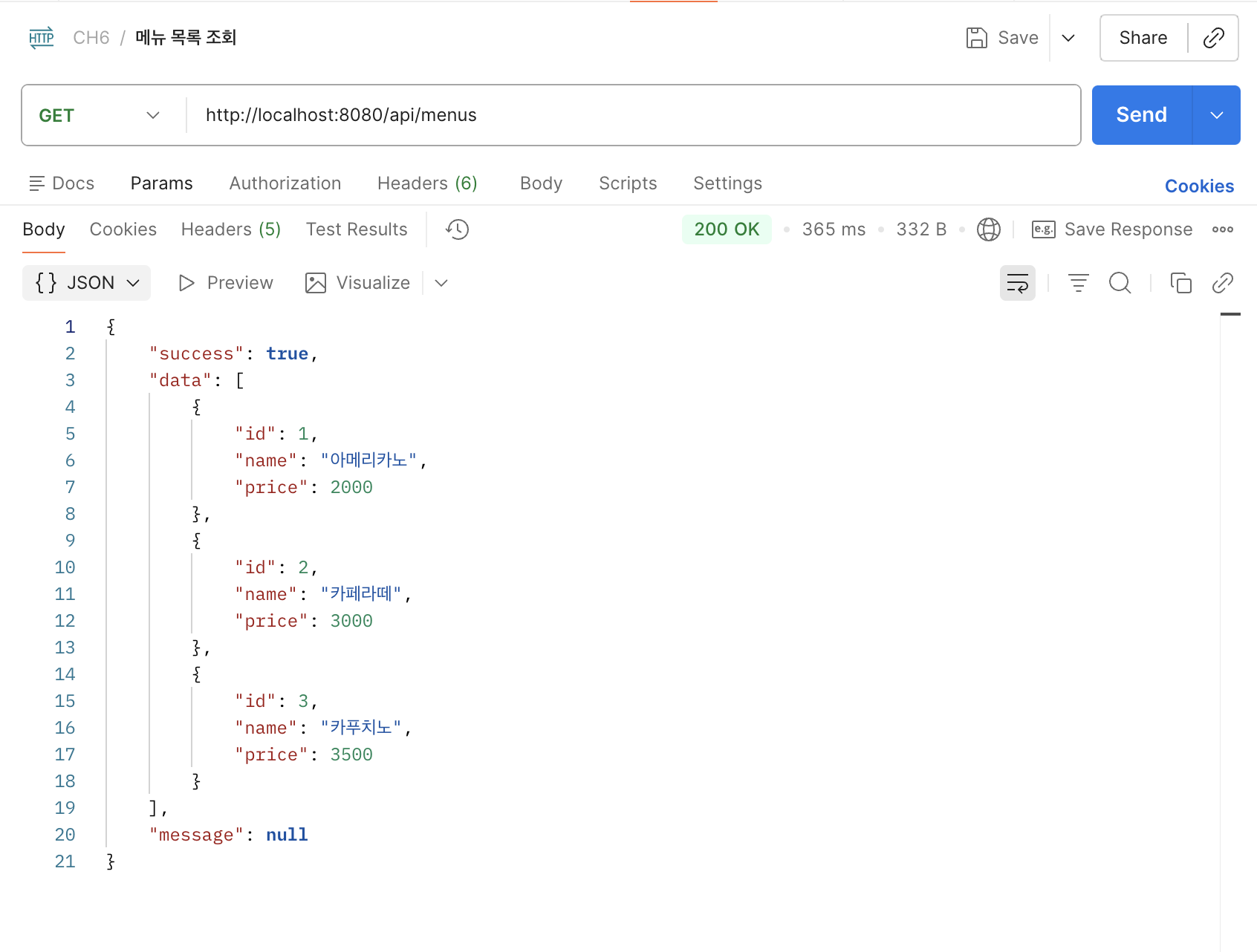Open the Settings tab
Viewport: 1257px width, 952px height.
(x=728, y=183)
